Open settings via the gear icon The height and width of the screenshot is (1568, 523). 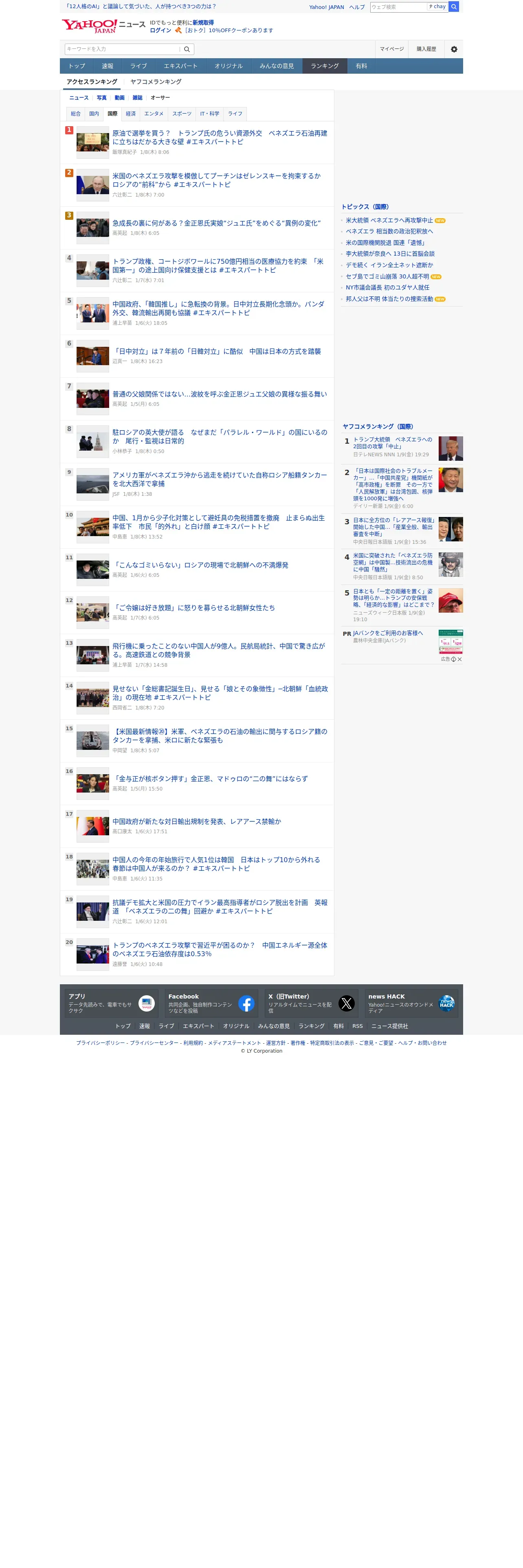pyautogui.click(x=454, y=49)
